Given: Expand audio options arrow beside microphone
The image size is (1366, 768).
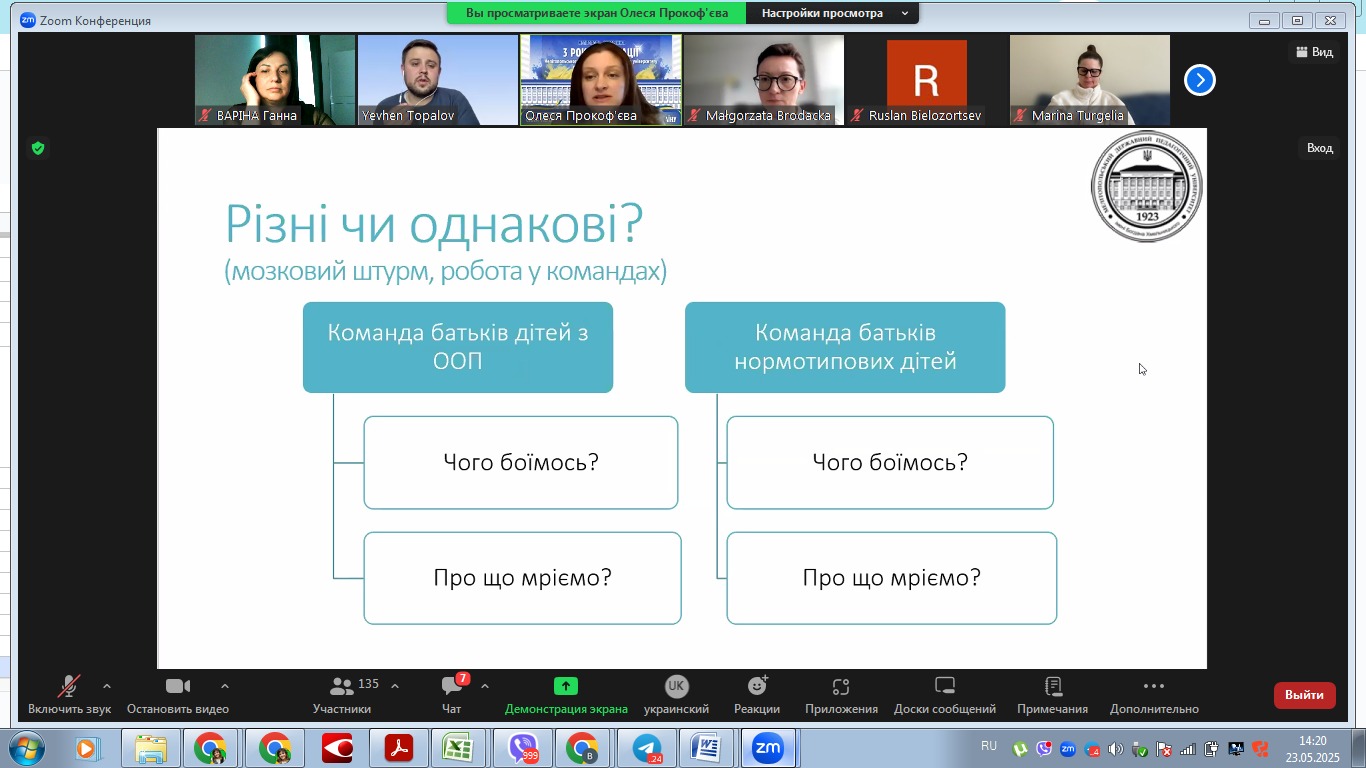Looking at the screenshot, I should point(107,686).
